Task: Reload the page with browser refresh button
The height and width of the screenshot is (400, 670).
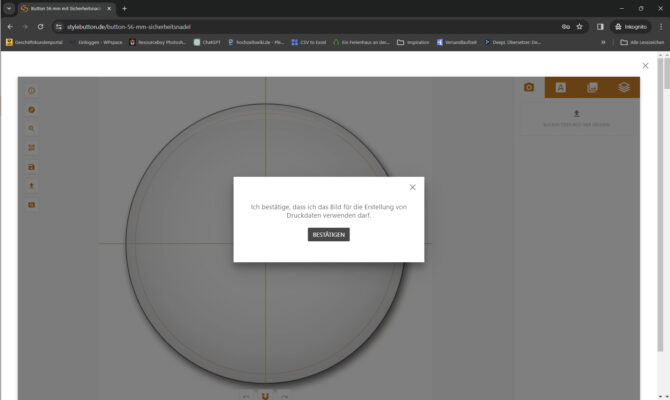Action: 40,26
